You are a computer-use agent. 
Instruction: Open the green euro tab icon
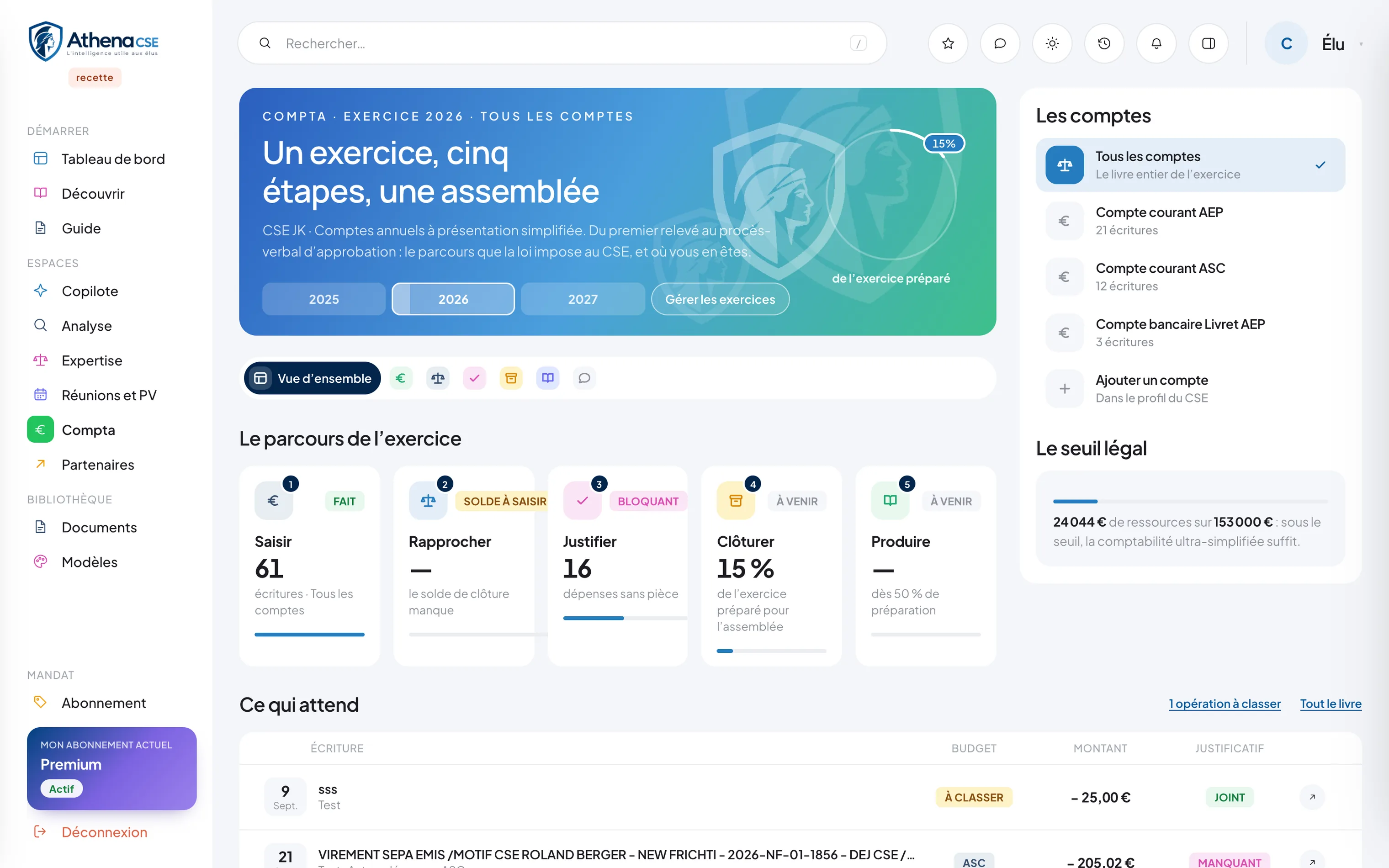[401, 378]
